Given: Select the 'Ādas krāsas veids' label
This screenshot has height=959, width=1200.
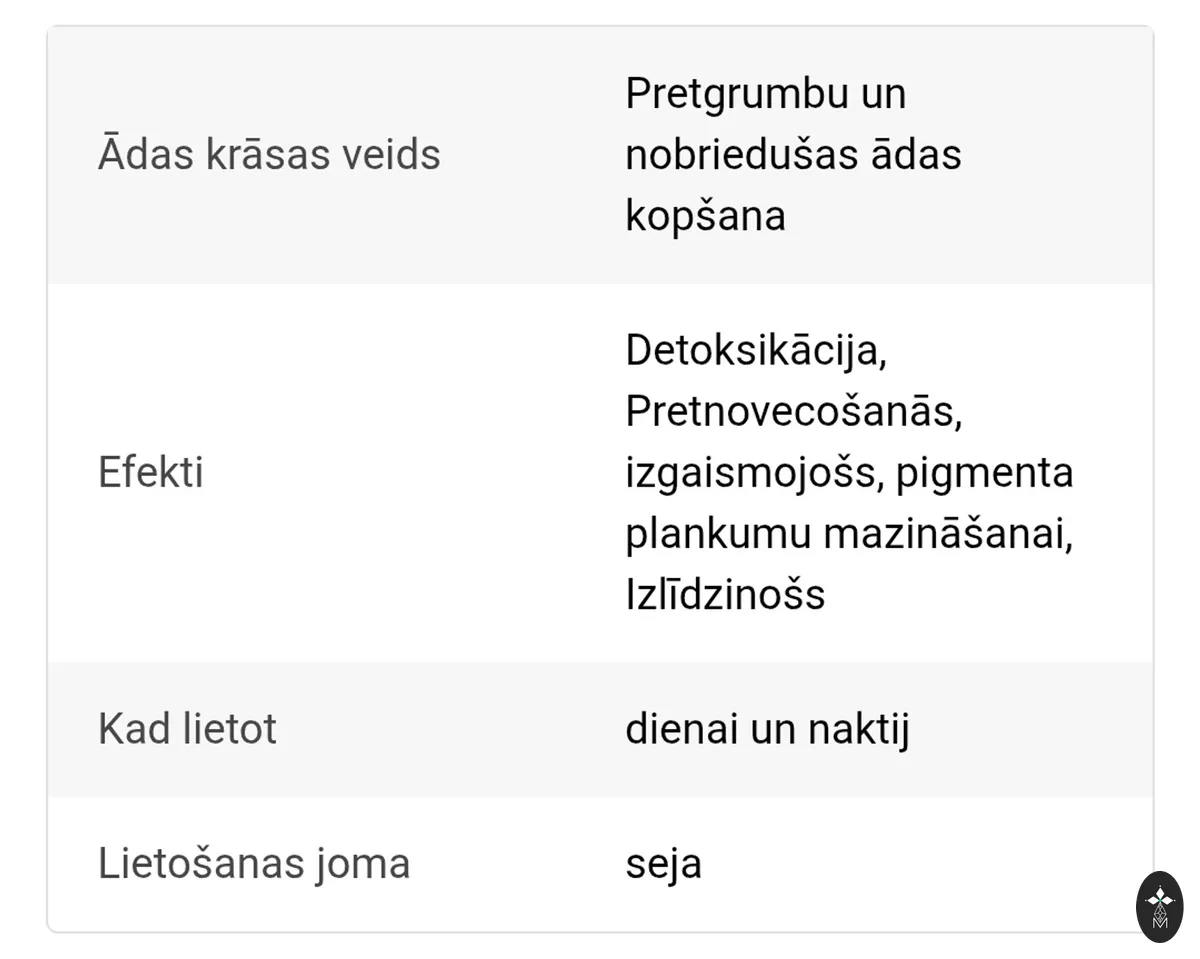Looking at the screenshot, I should pos(269,154).
